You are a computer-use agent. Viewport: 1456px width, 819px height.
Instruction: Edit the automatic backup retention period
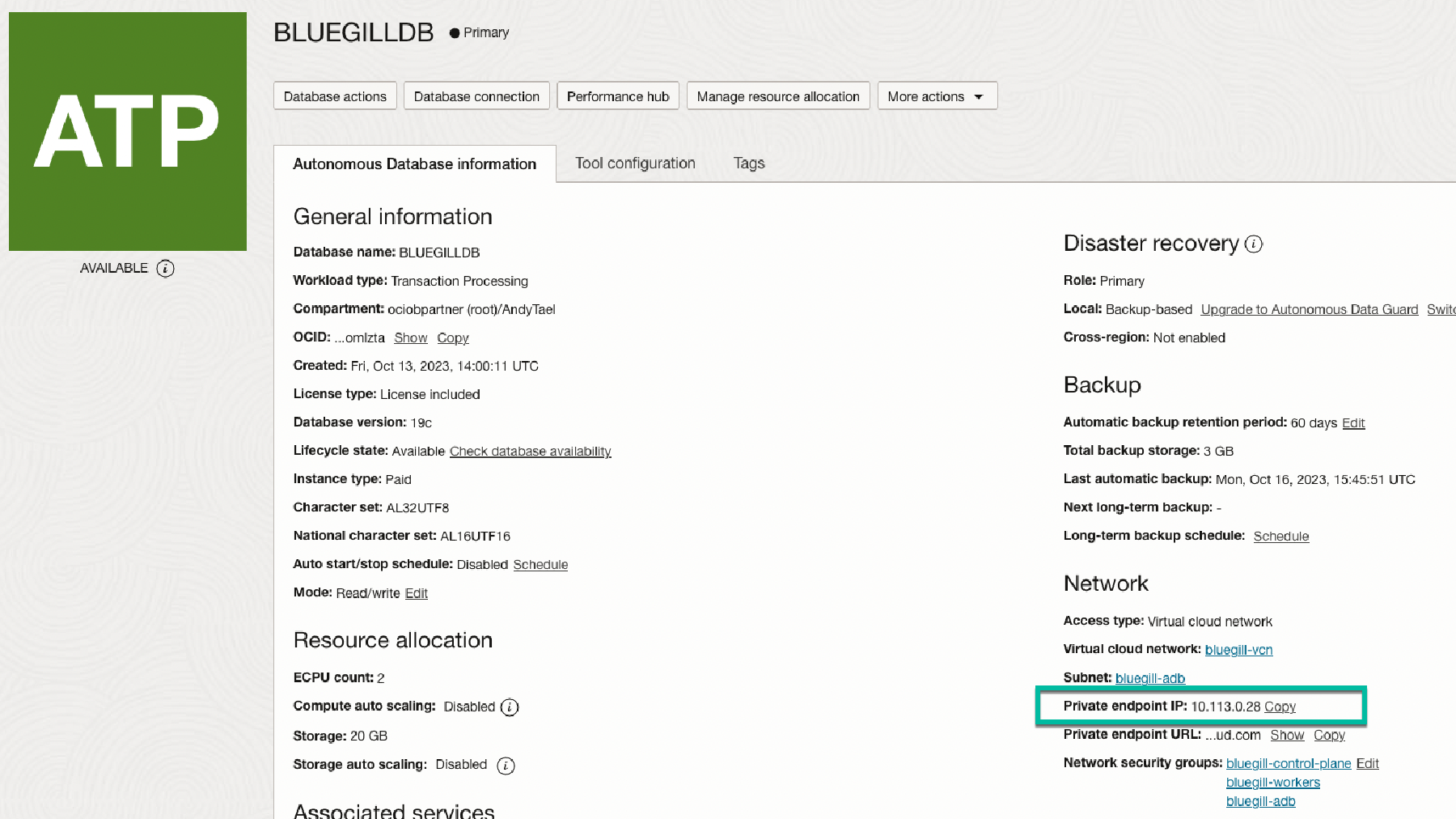(x=1353, y=423)
